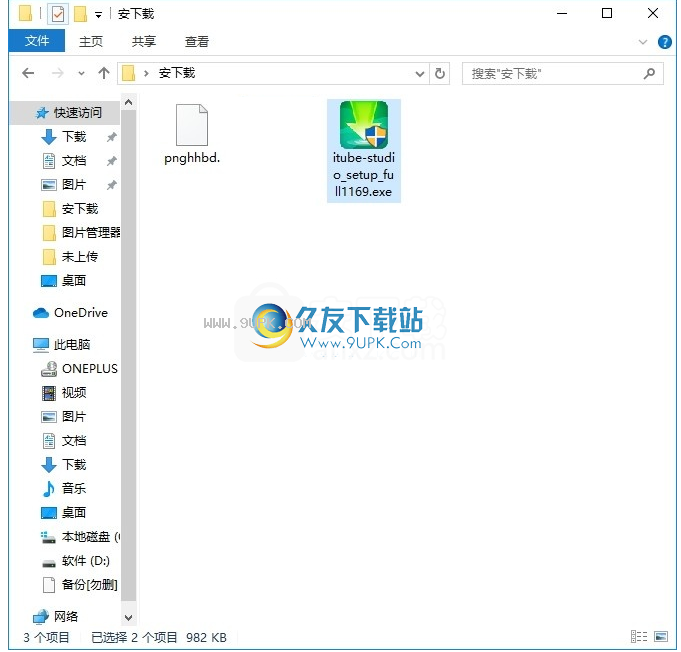
Task: Switch to the 查看 ribbon tab
Action: coord(197,42)
